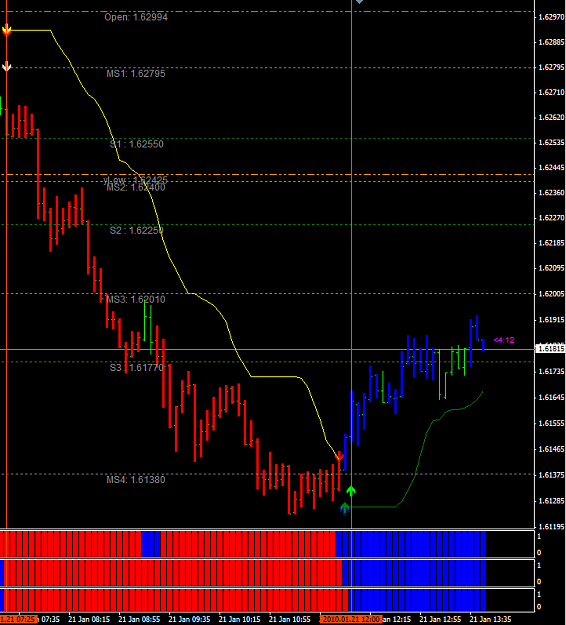Click the "MS1: 1.62795" pivot label

point(136,74)
